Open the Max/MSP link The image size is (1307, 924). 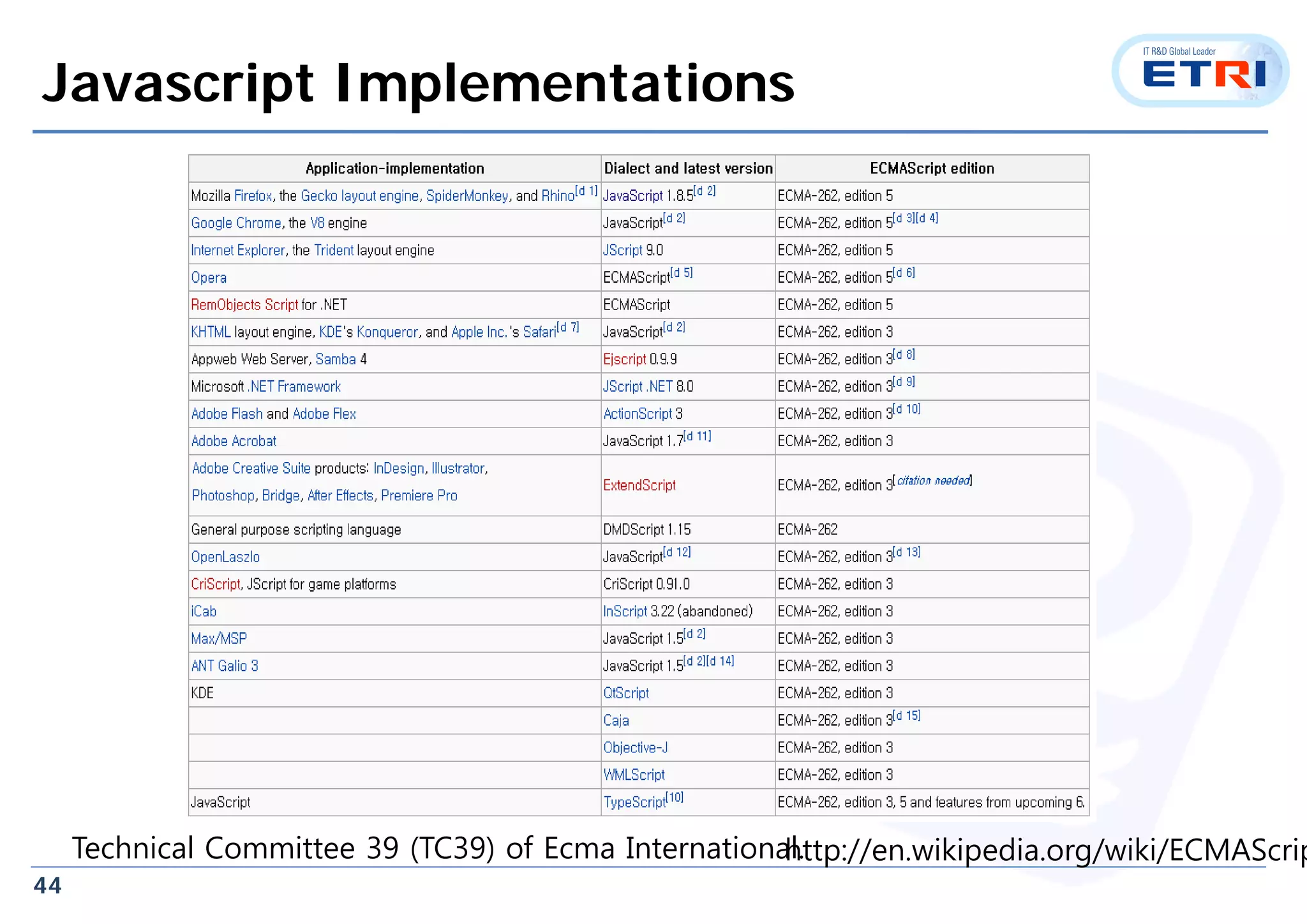[219, 639]
